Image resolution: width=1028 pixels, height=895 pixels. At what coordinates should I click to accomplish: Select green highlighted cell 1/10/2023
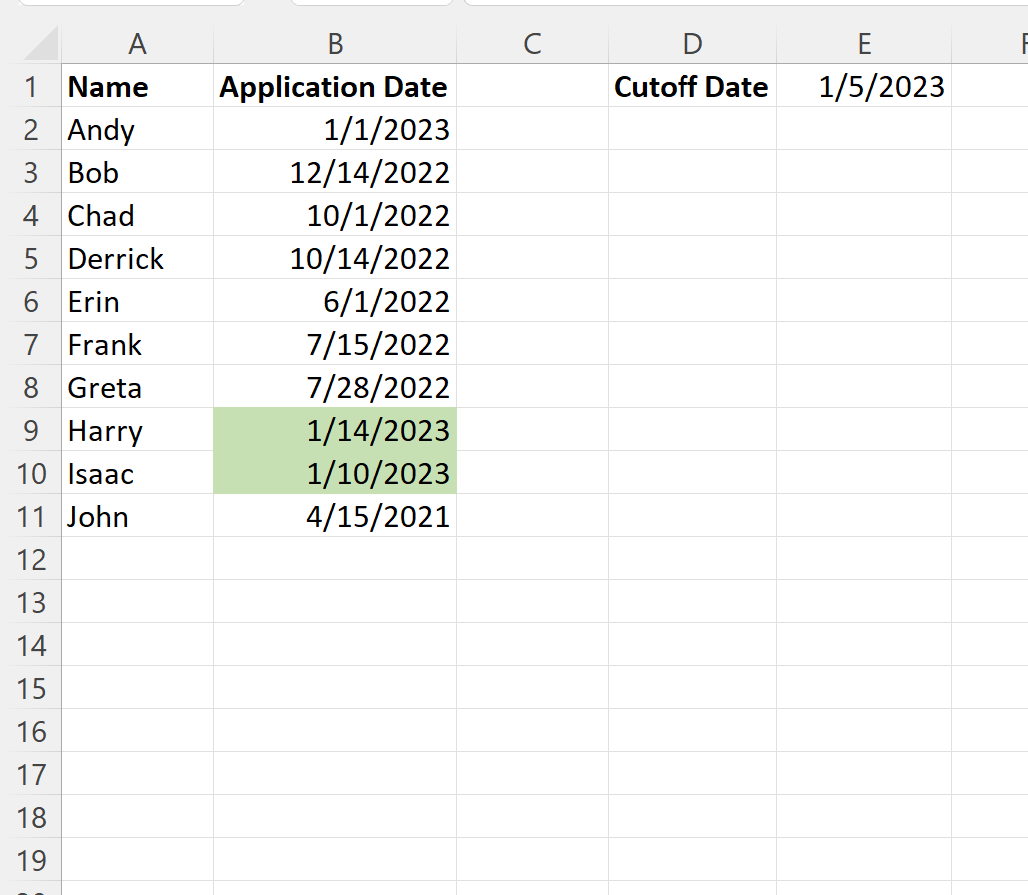(335, 473)
